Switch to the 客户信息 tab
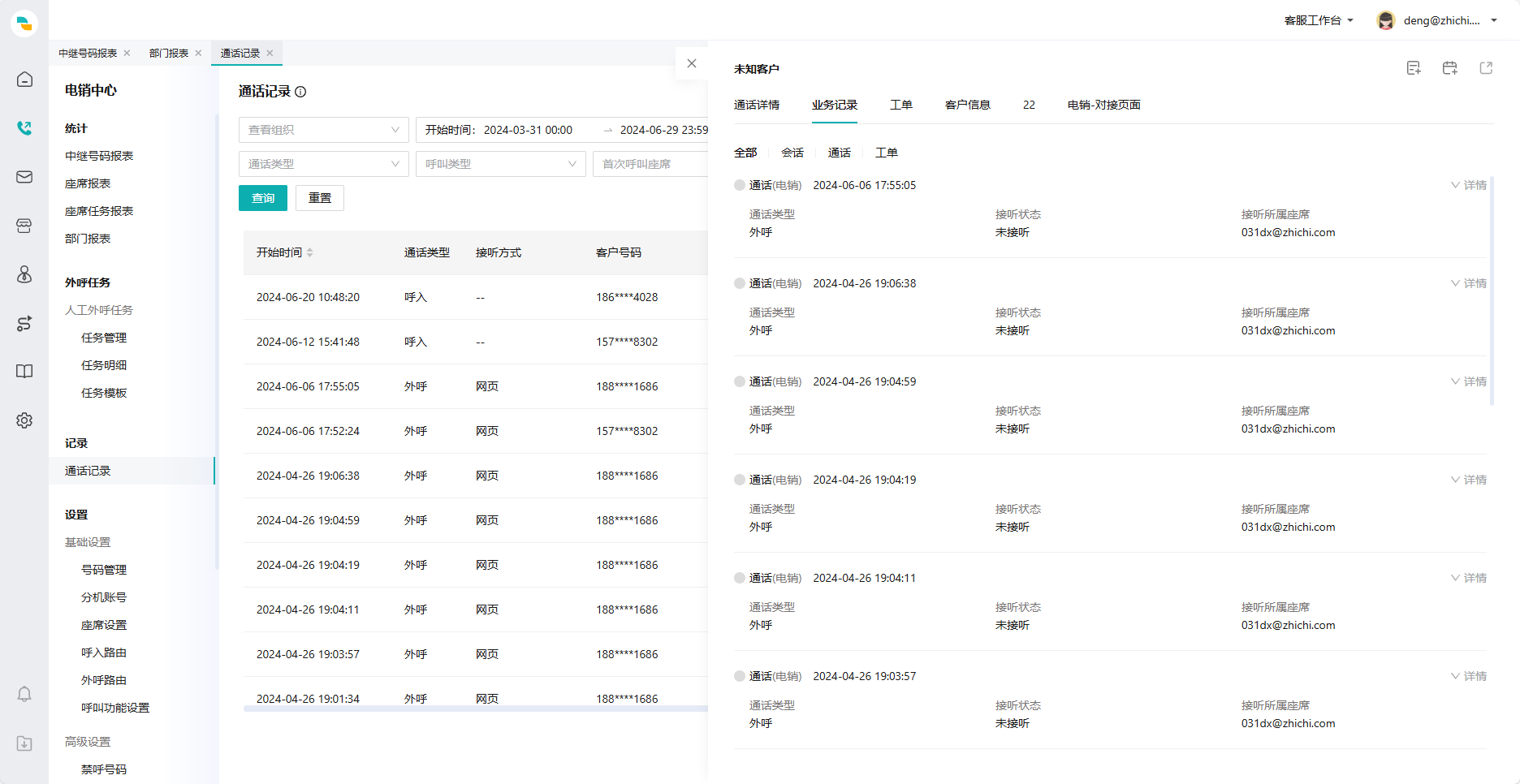1520x784 pixels. pyautogui.click(x=968, y=105)
